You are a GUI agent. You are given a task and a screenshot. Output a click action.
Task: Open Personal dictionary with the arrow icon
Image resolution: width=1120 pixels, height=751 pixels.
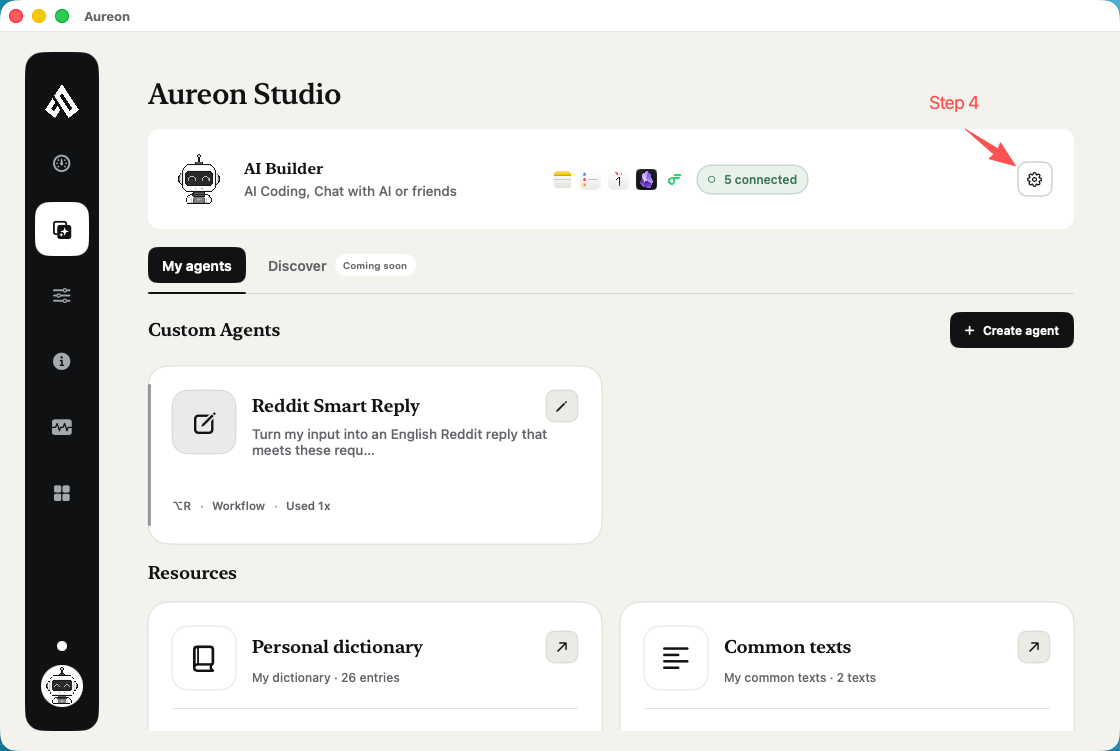tap(561, 647)
